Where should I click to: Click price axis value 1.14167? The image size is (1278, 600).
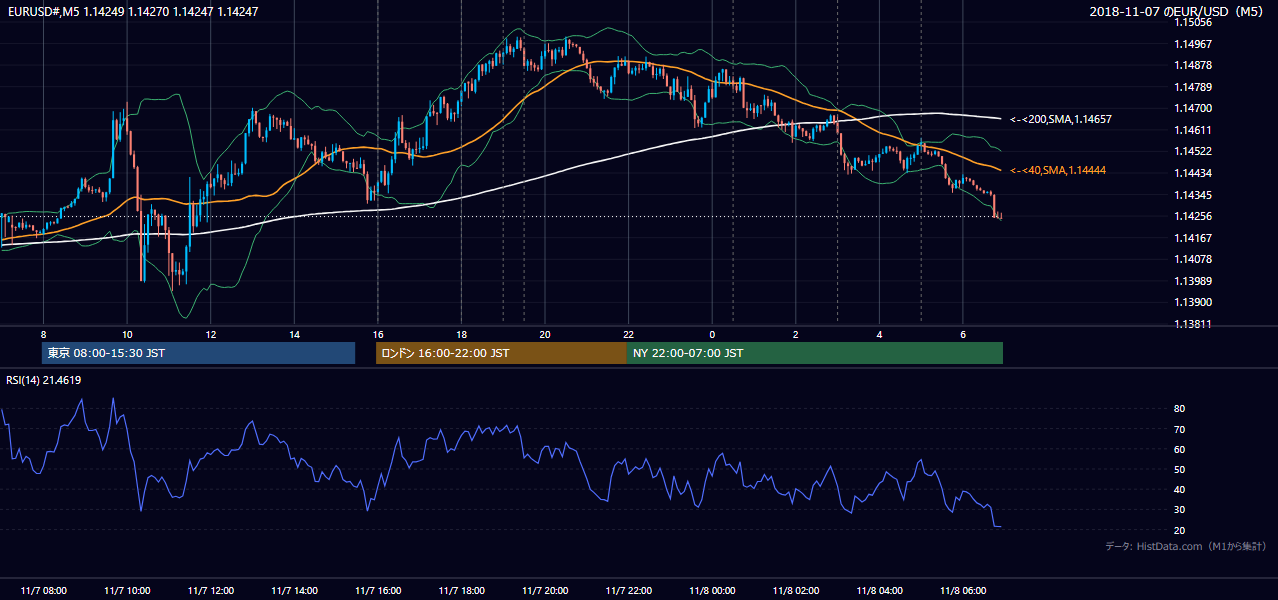pos(1193,237)
